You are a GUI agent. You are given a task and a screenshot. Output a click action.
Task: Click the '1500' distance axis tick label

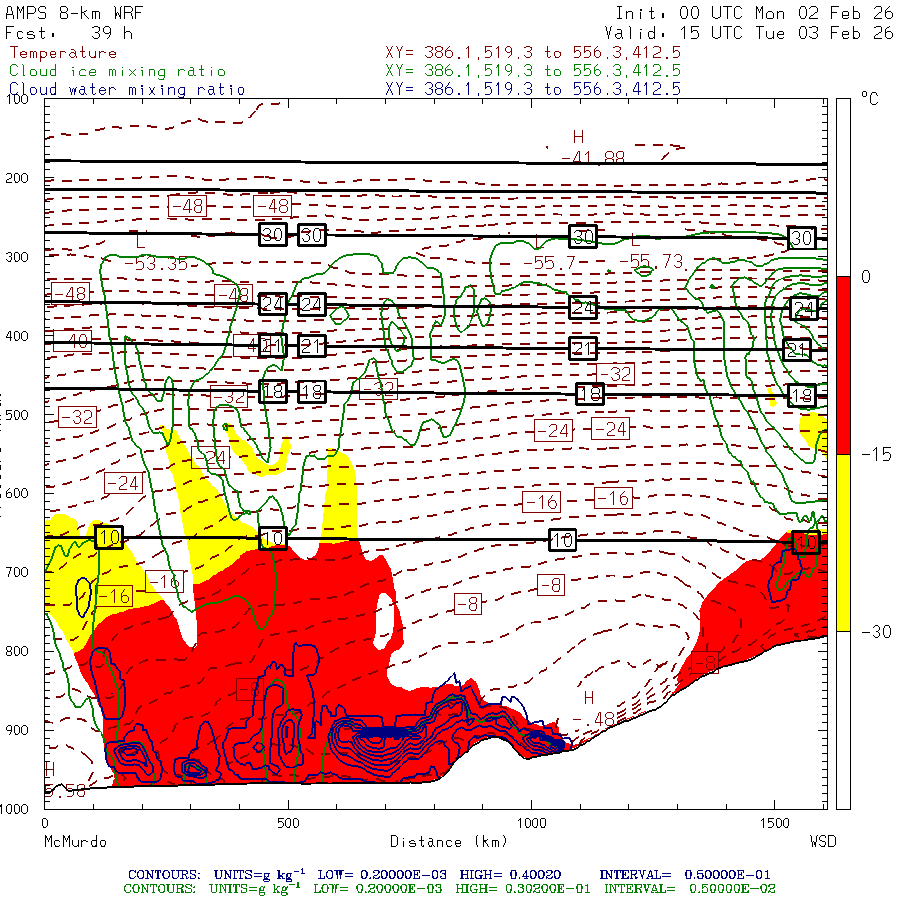775,824
